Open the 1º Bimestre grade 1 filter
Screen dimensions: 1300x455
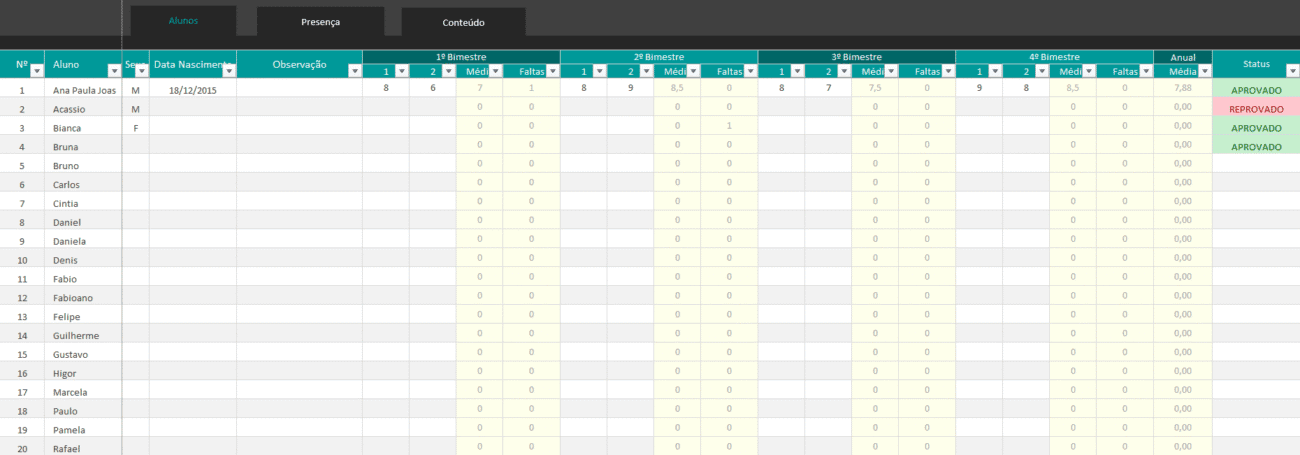[x=401, y=71]
